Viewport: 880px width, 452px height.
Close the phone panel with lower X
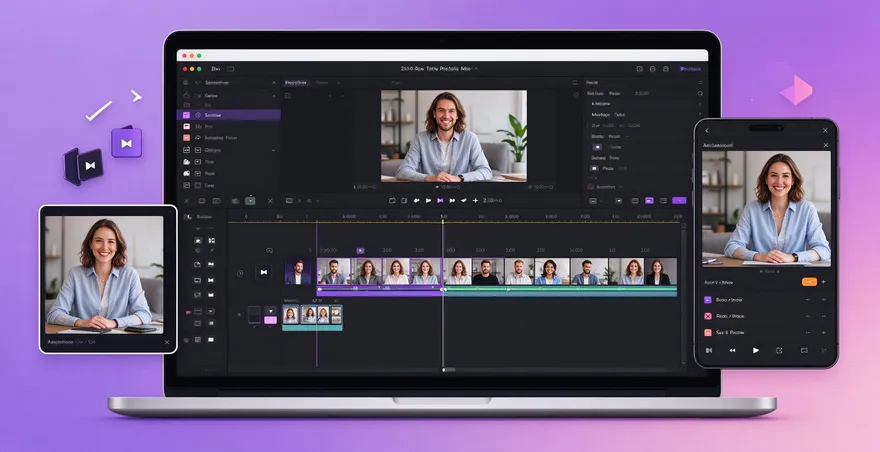(826, 145)
